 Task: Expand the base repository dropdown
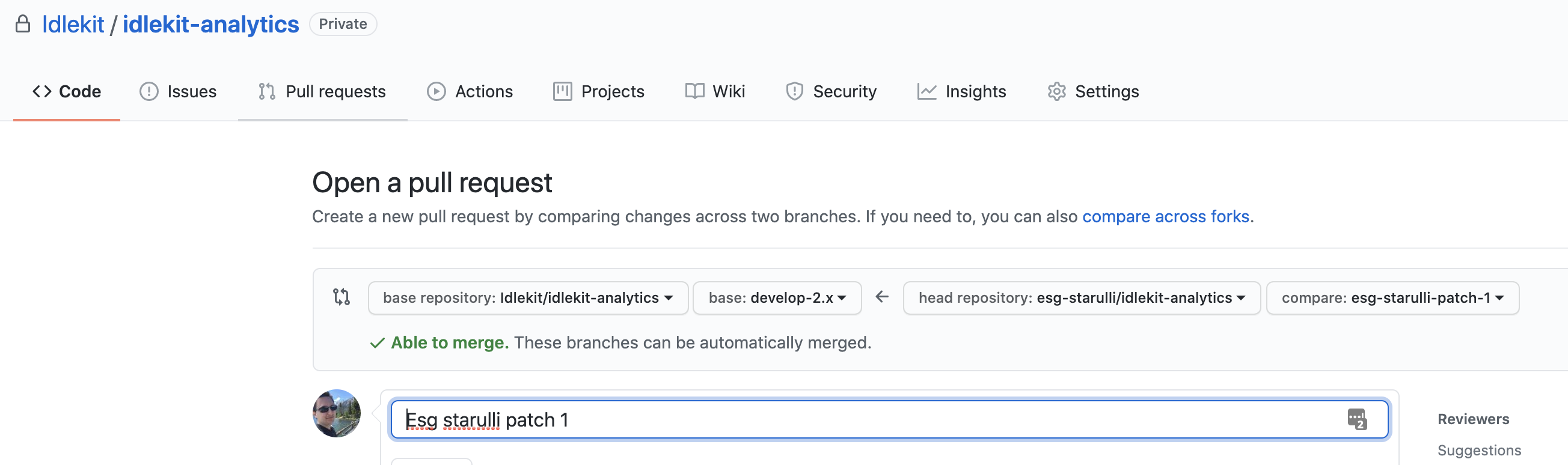point(528,298)
